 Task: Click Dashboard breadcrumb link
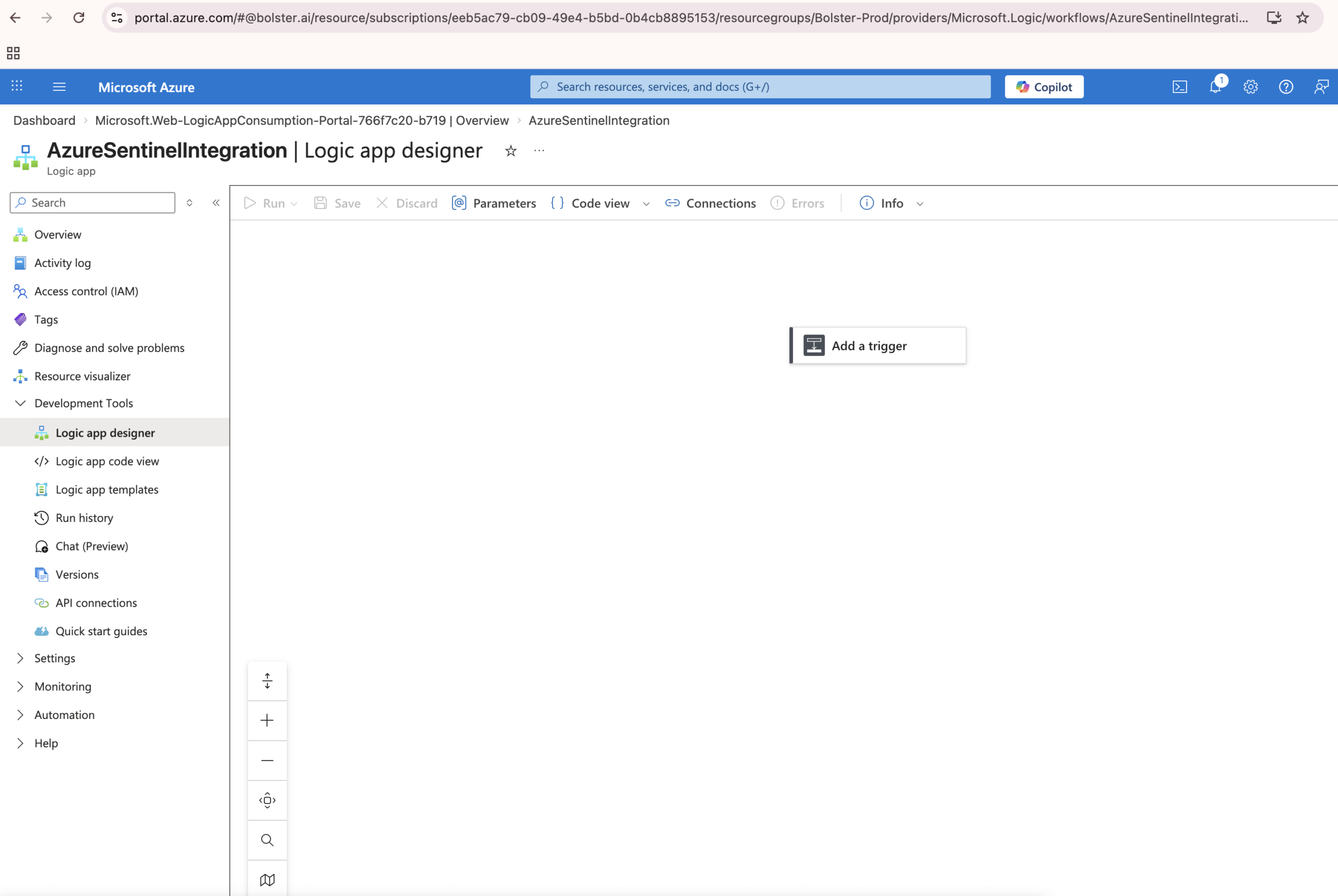pyautogui.click(x=44, y=121)
